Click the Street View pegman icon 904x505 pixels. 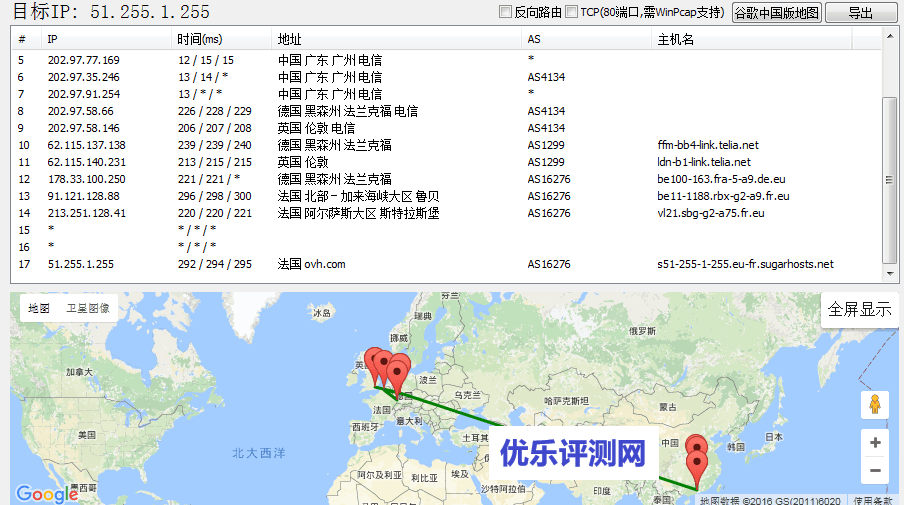coord(875,404)
